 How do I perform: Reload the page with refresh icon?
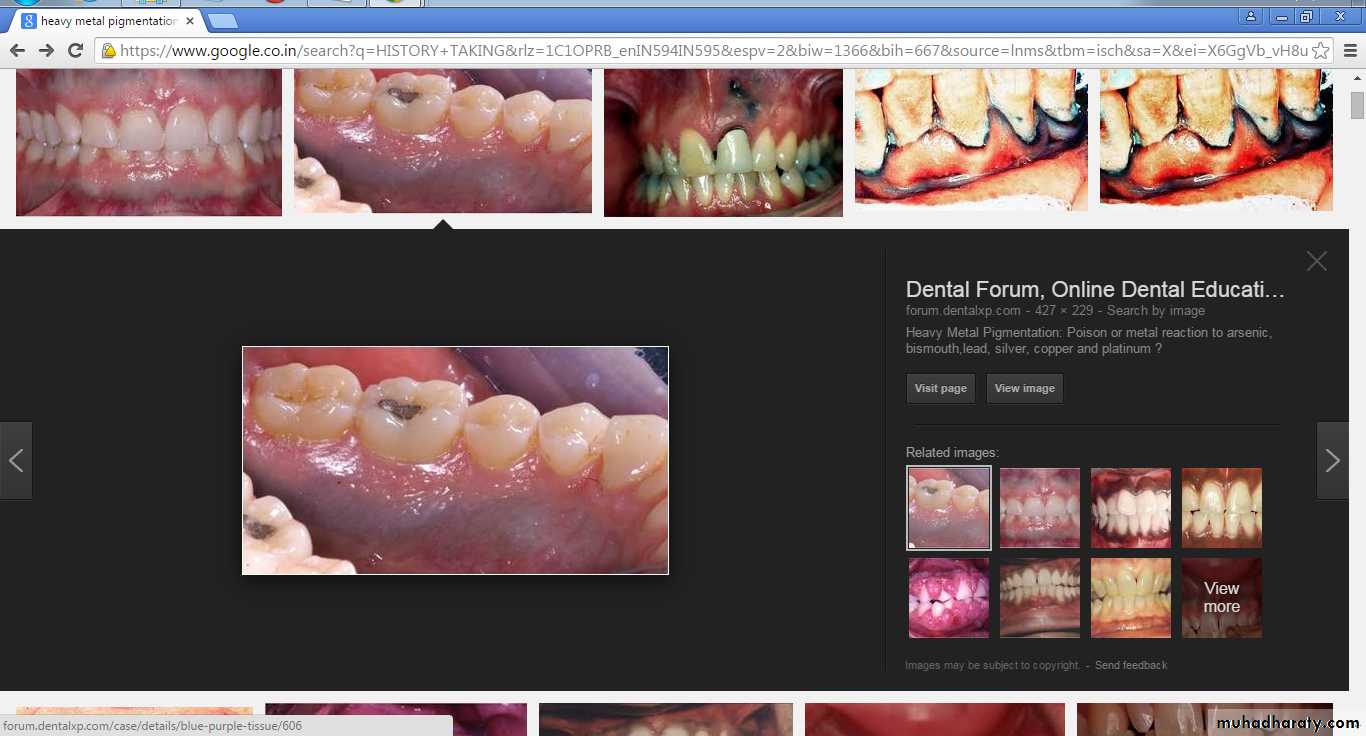point(75,50)
